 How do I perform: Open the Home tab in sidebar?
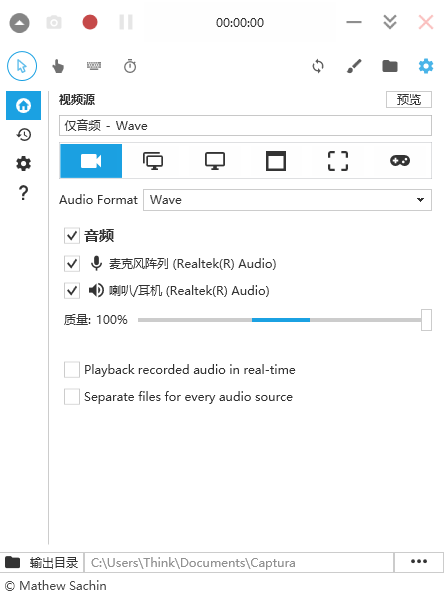(23, 105)
